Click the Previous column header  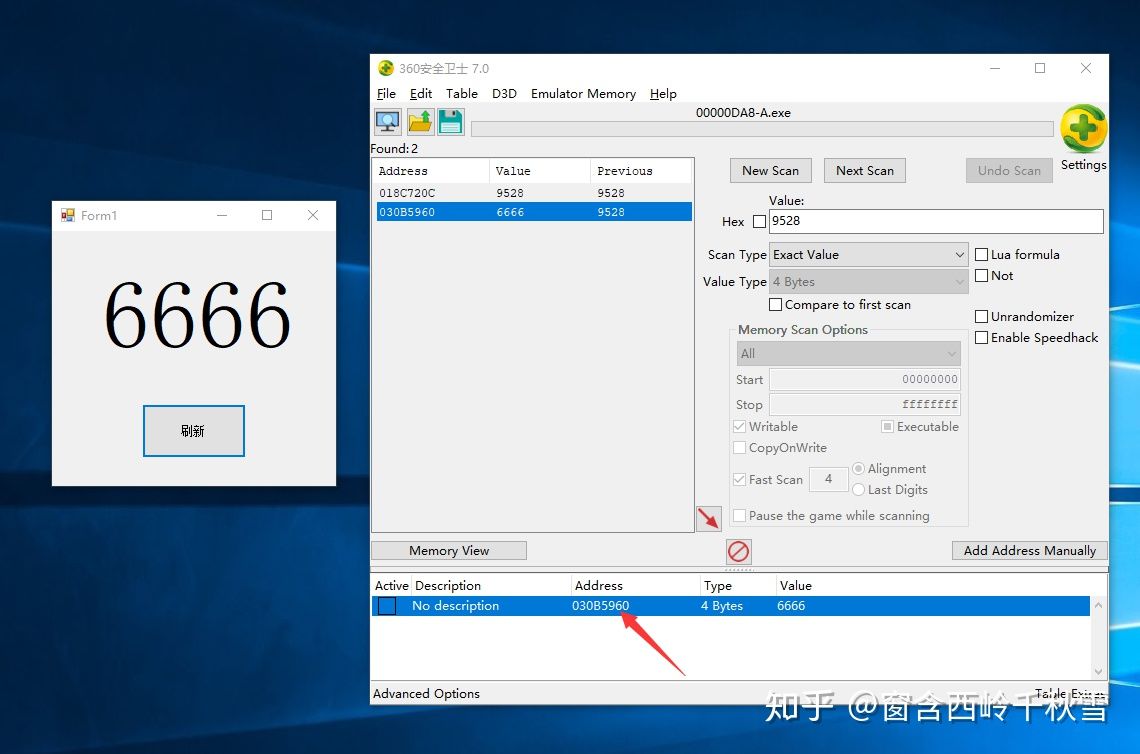[640, 171]
